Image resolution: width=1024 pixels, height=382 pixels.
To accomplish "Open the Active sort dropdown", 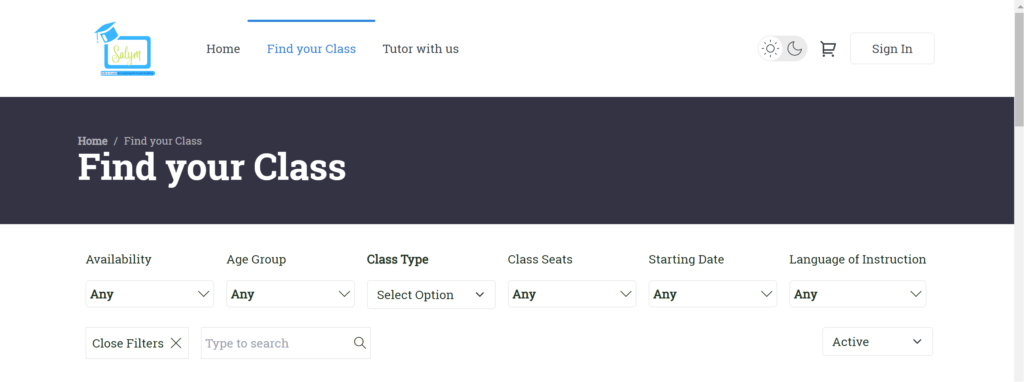I will (878, 342).
